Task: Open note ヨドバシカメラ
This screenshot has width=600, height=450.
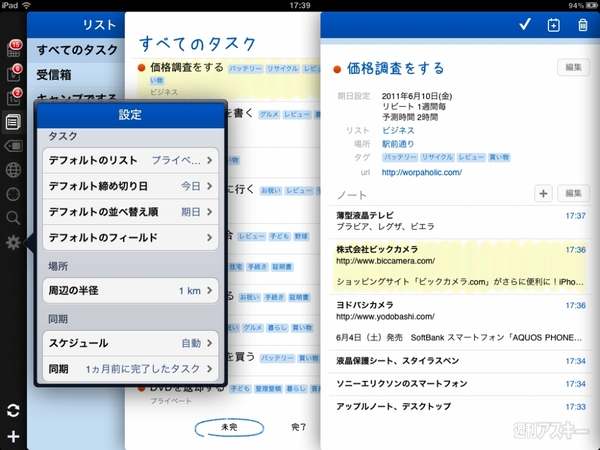Action: 459,322
